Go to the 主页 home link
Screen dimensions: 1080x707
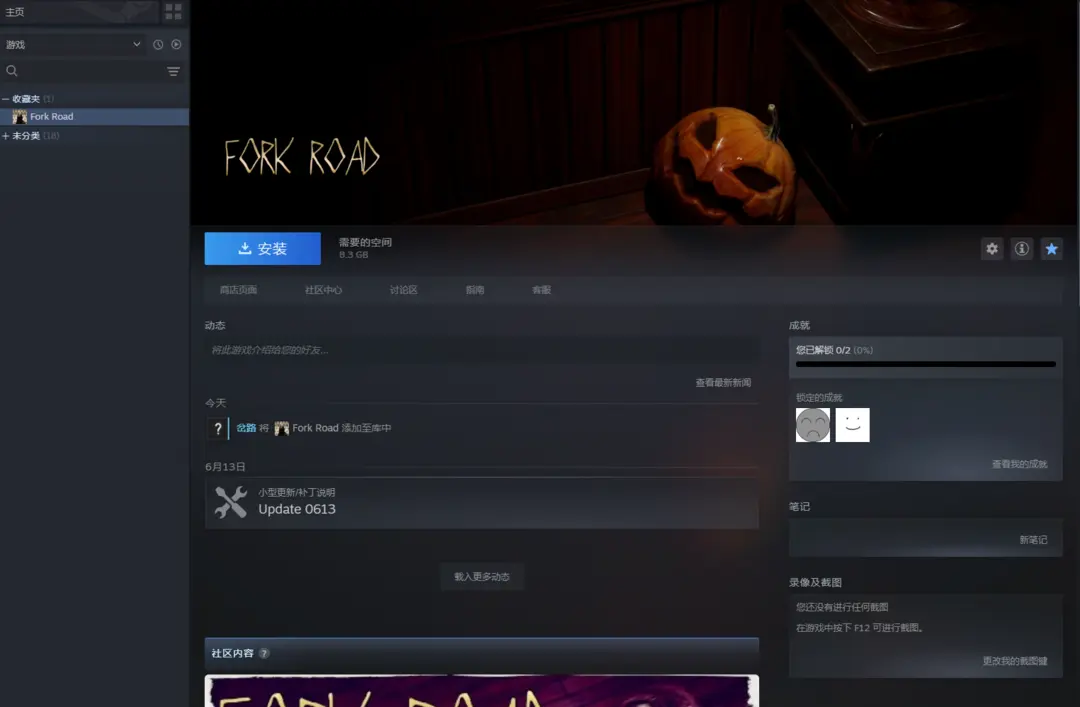coord(14,12)
